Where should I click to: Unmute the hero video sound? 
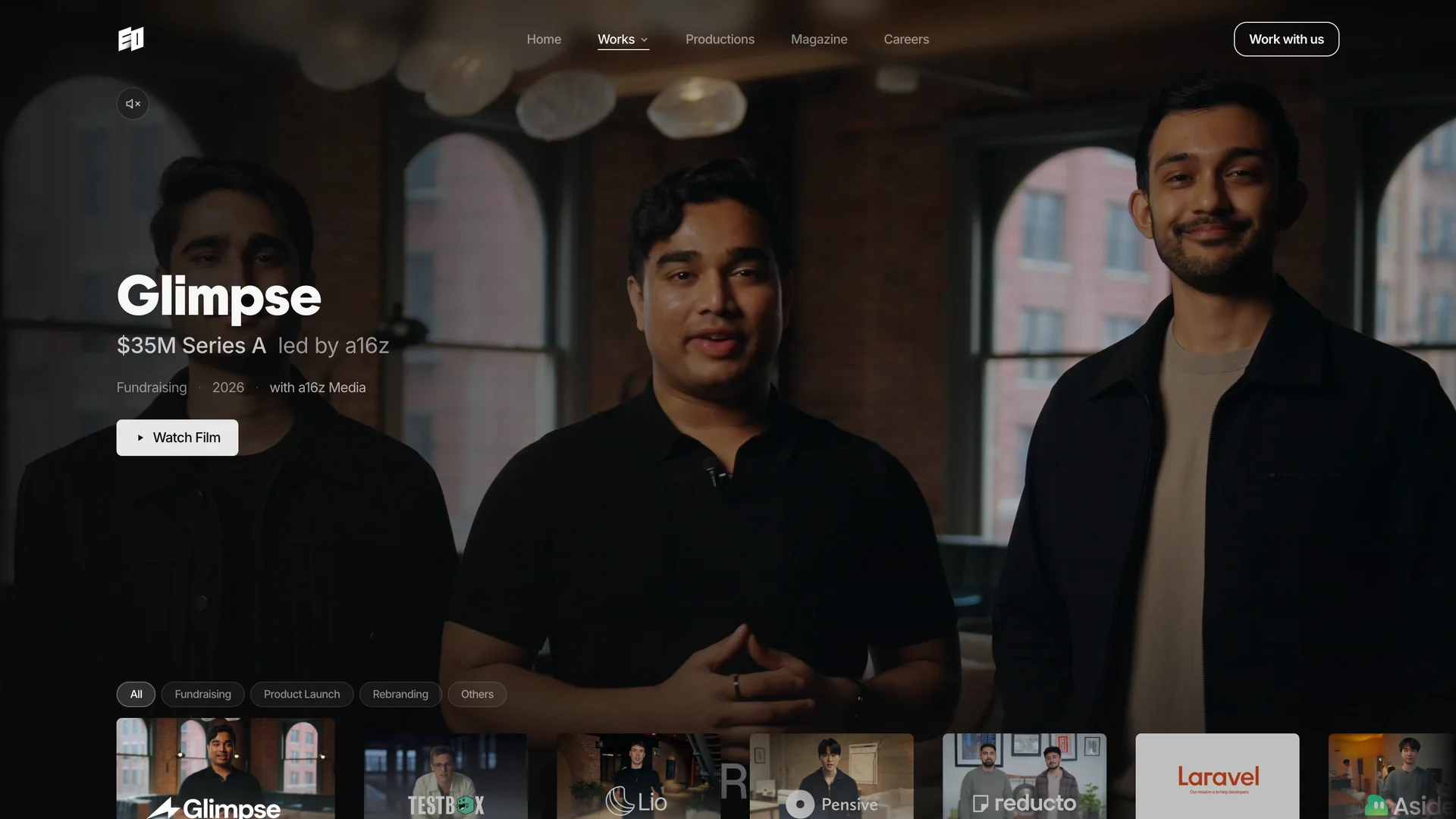point(133,104)
